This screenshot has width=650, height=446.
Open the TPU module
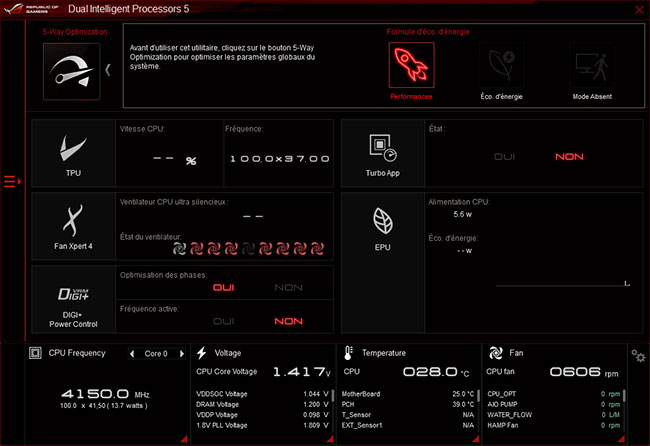click(x=73, y=157)
